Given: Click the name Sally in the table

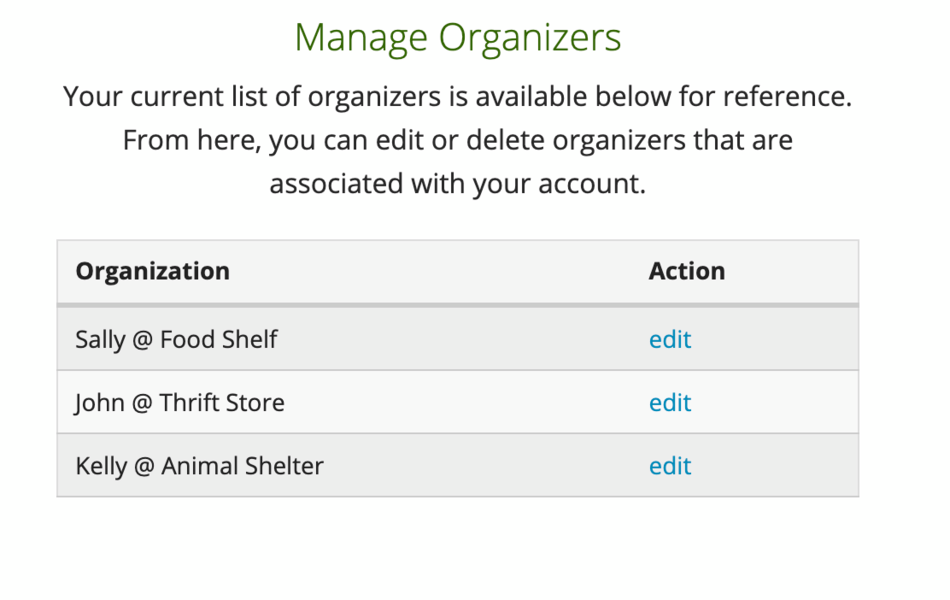Looking at the screenshot, I should click(x=100, y=340).
